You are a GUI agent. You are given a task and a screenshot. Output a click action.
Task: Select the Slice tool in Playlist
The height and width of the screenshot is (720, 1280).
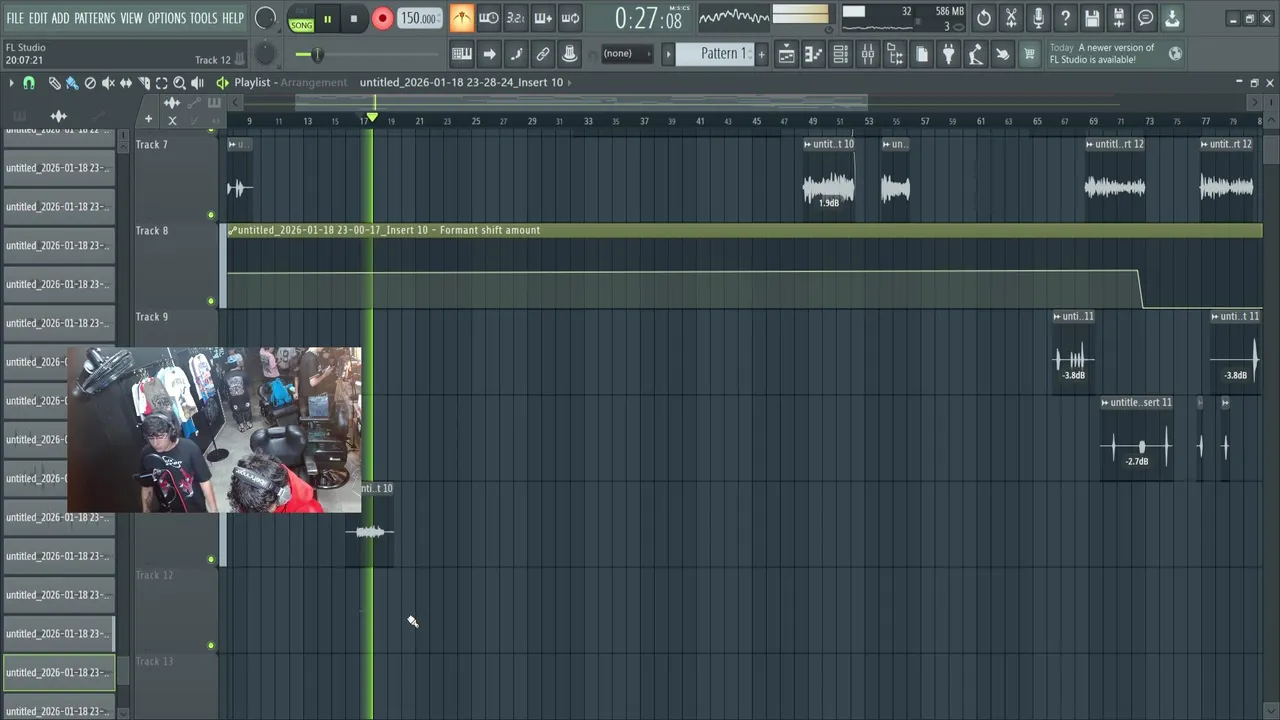[x=144, y=83]
